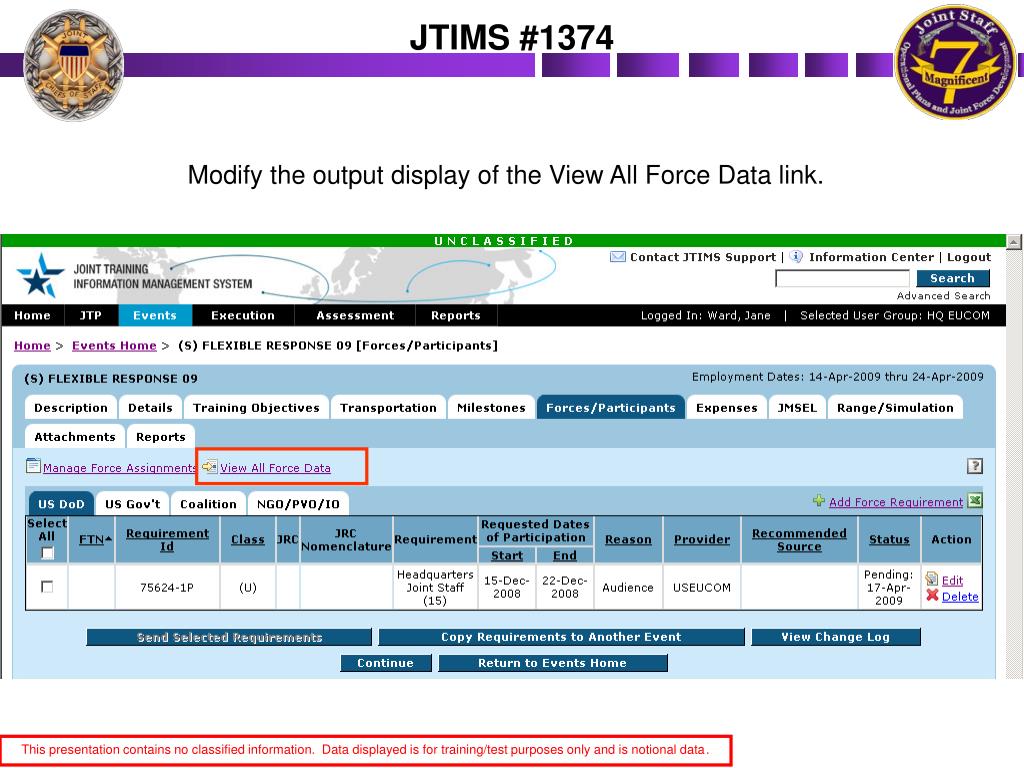Click the Manage Force Assignments document icon
Viewport: 1024px width, 768px height.
(33, 466)
